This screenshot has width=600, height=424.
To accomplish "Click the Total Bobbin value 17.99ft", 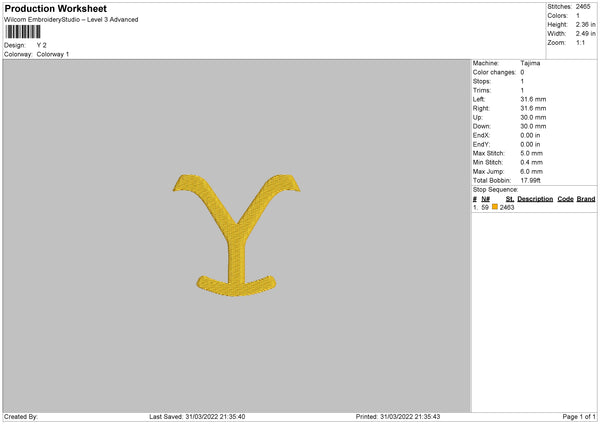I will 530,181.
